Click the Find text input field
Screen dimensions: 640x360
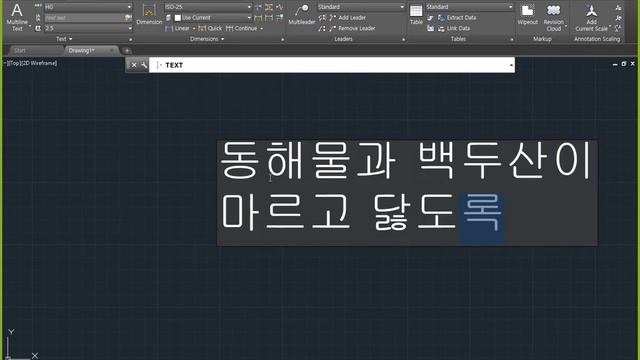[x=84, y=18]
